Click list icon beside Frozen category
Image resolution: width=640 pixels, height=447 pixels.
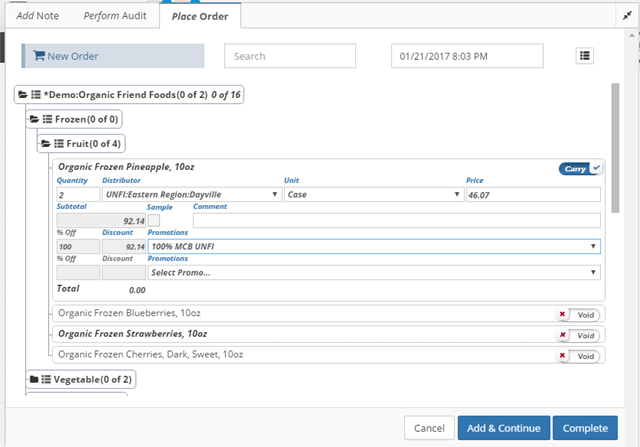pyautogui.click(x=47, y=119)
